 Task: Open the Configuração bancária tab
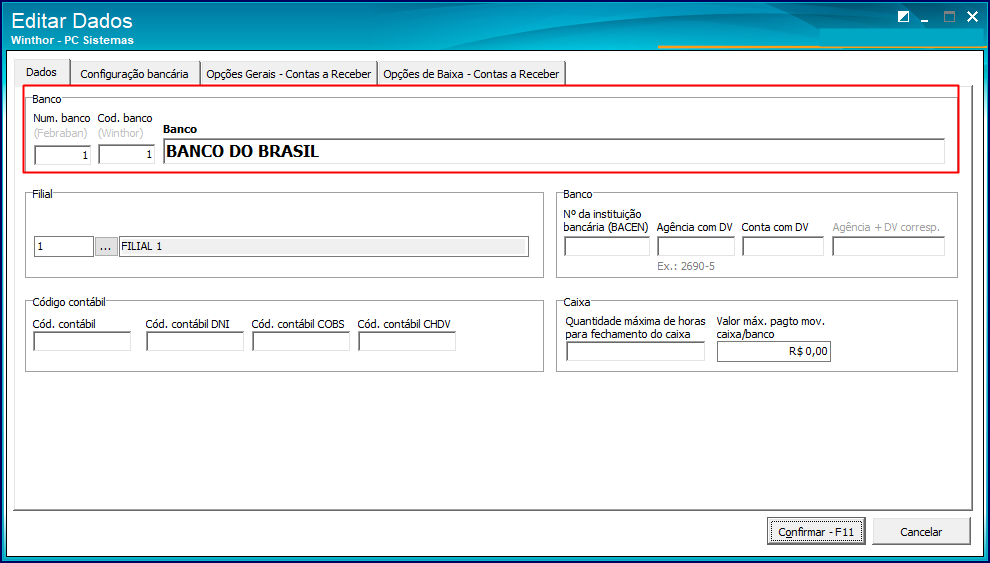pyautogui.click(x=134, y=74)
